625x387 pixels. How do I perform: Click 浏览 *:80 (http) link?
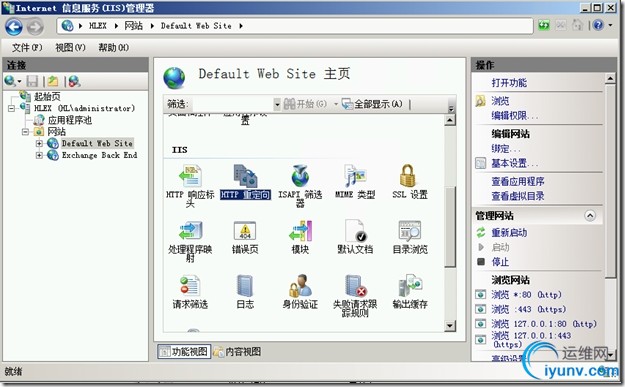coord(526,295)
